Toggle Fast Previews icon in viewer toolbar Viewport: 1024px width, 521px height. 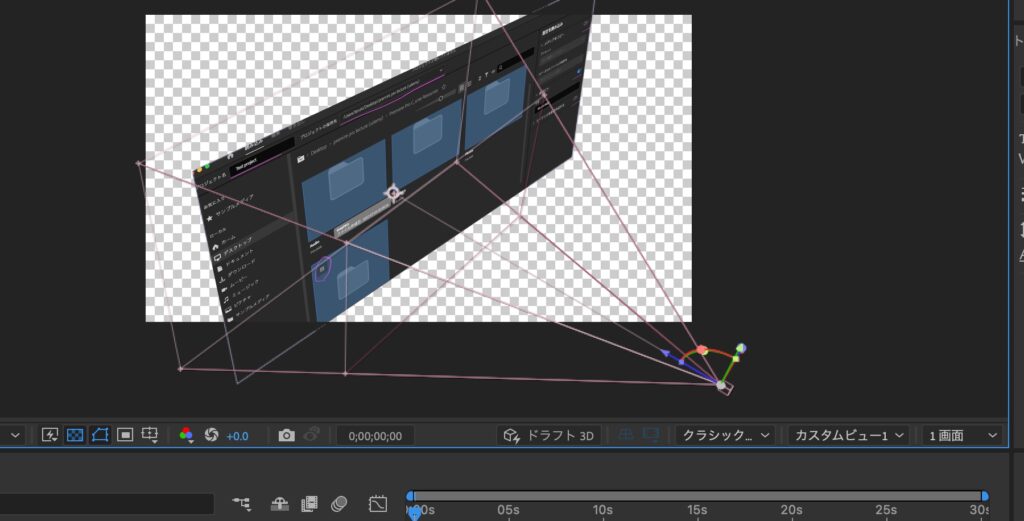pyautogui.click(x=50, y=435)
